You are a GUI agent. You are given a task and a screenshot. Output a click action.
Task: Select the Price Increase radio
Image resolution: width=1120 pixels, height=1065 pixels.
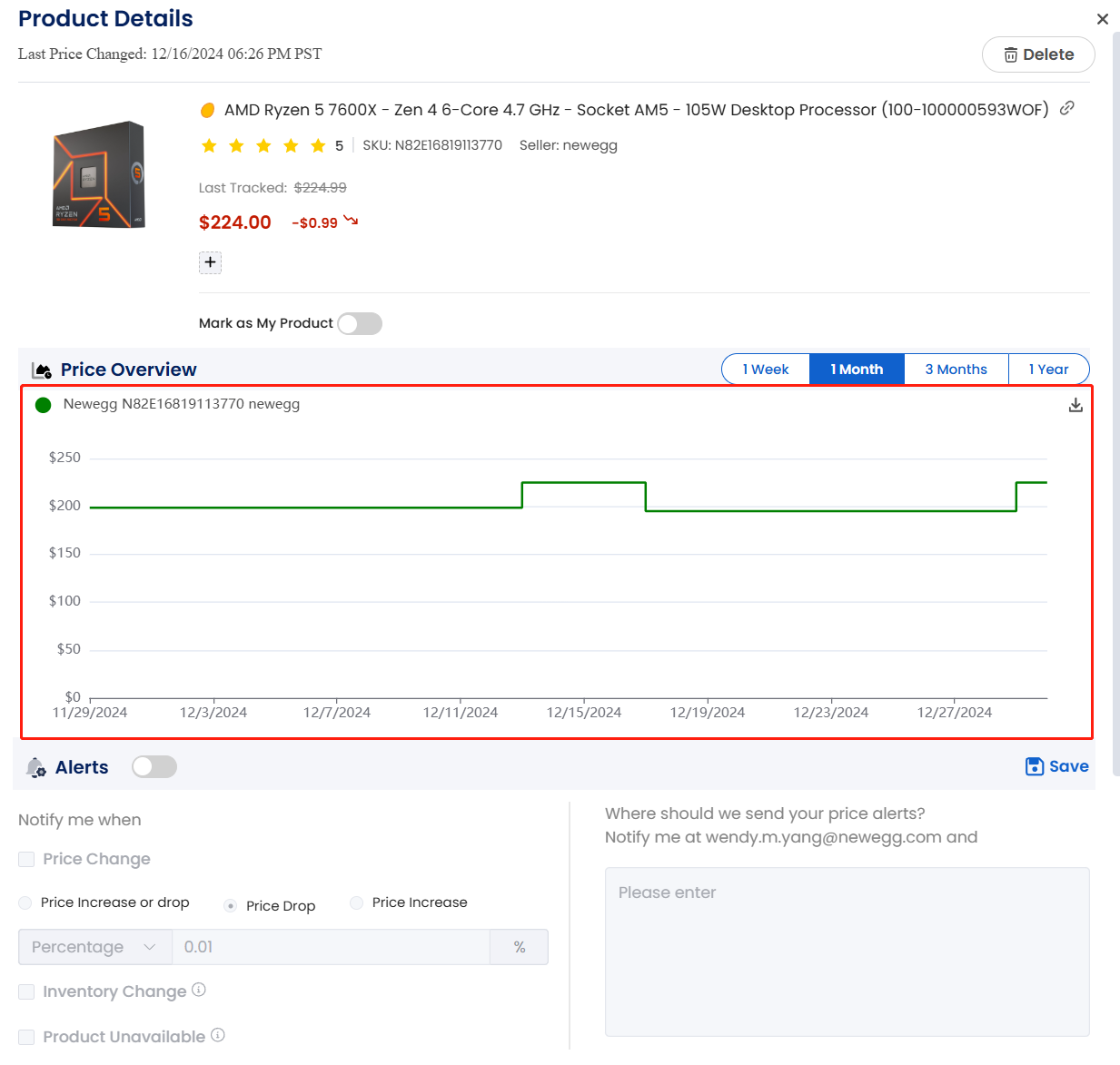(x=356, y=902)
